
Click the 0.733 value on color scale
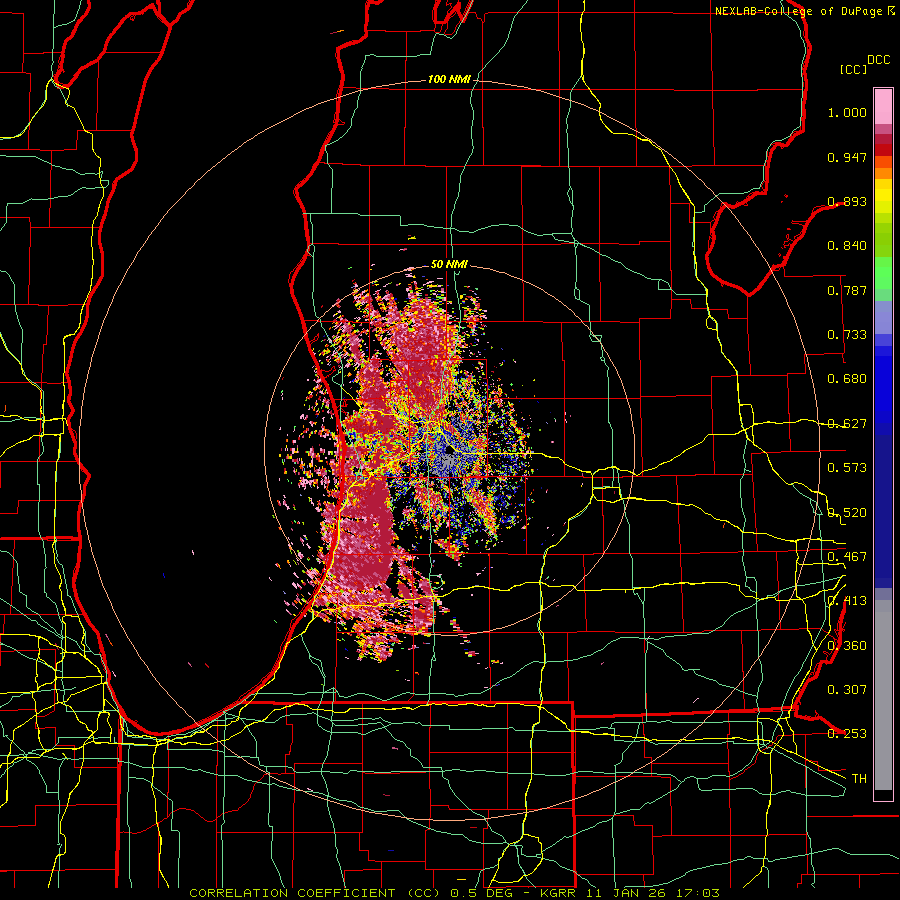coord(847,335)
